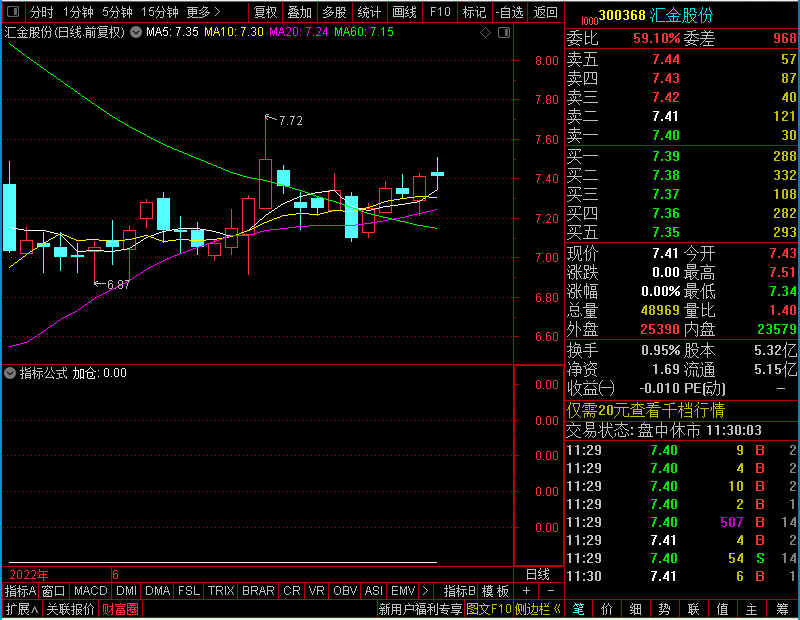
Task: Select the 细 detail tab
Action: click(x=636, y=609)
